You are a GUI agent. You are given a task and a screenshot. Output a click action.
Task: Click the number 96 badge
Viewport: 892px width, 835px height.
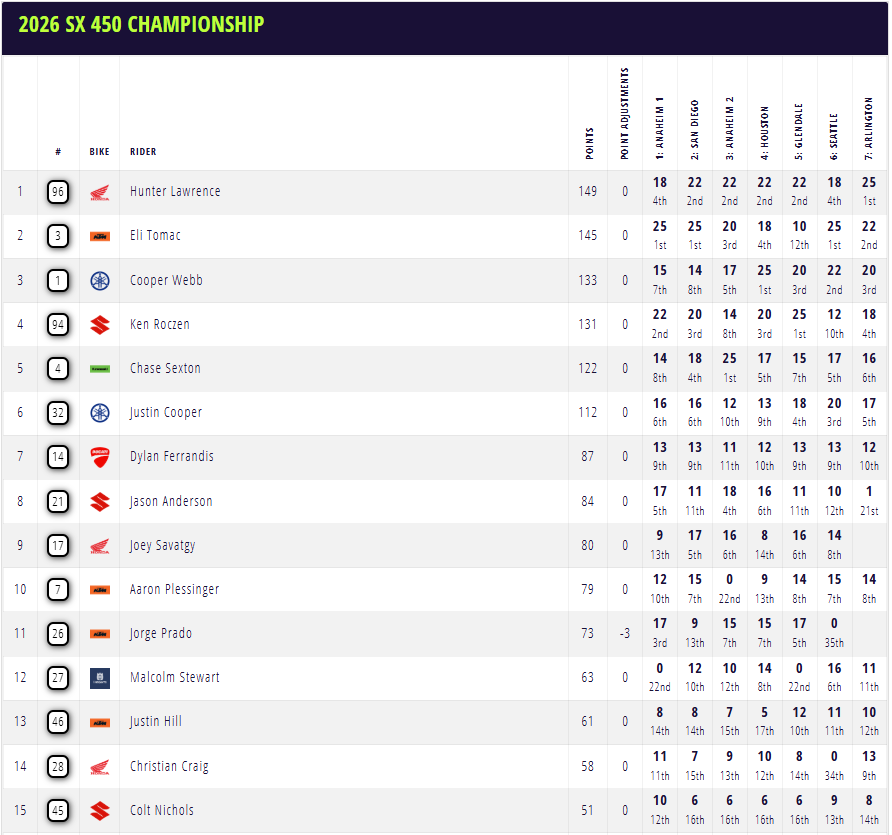[58, 192]
